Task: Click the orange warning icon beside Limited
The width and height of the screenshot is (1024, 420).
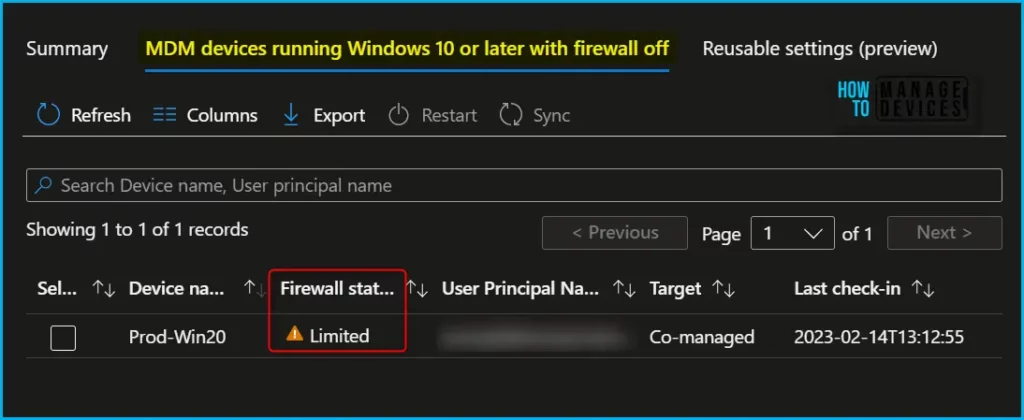Action: click(x=295, y=334)
